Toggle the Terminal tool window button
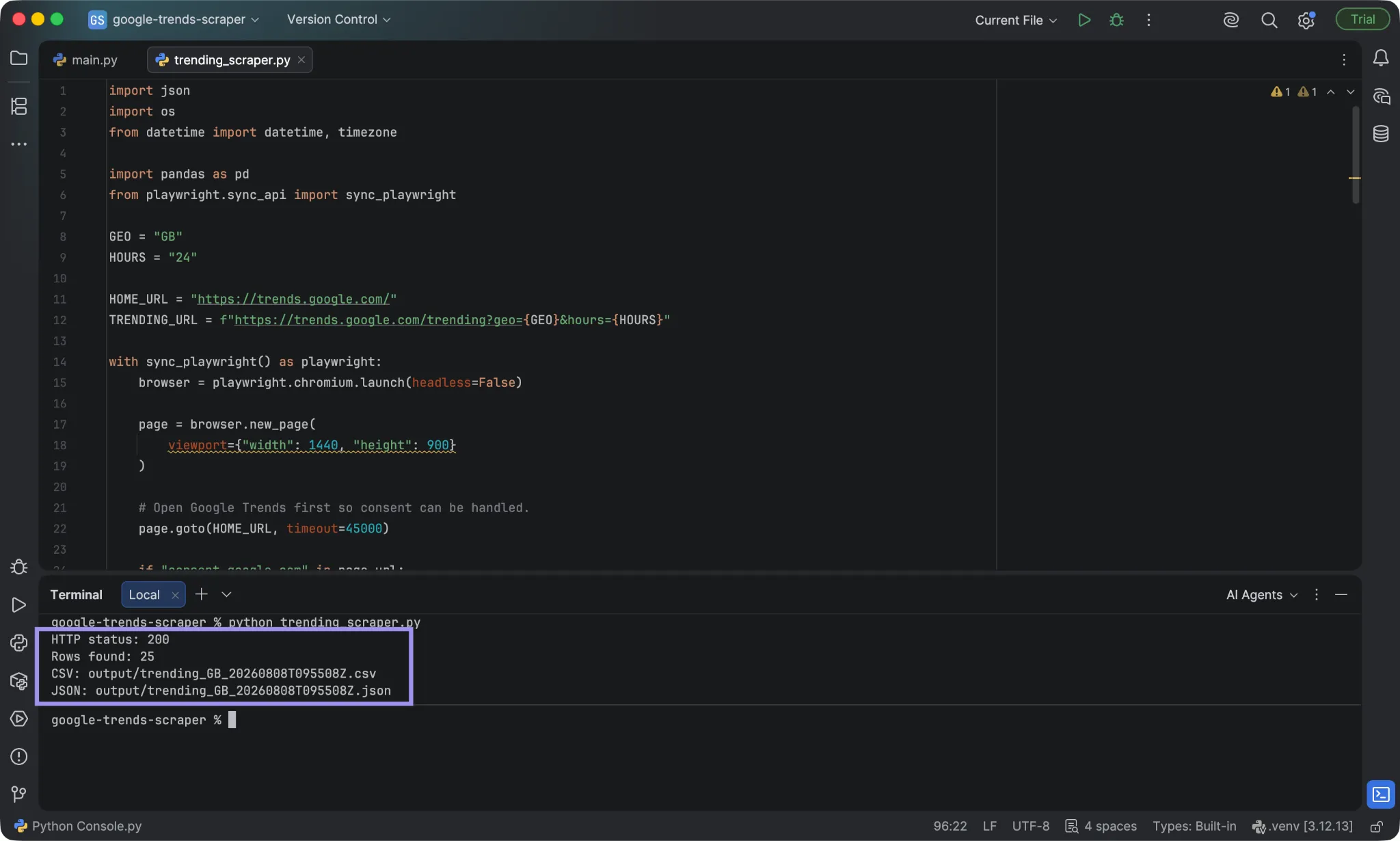The image size is (1400, 841). (1381, 794)
